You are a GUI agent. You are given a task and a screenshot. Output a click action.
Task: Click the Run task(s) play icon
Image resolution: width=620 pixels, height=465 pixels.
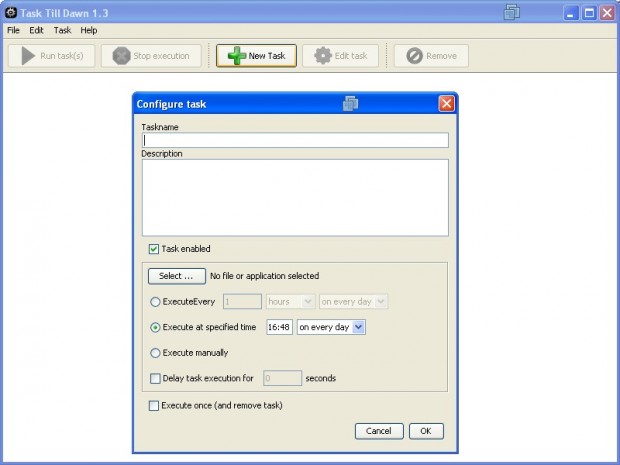point(26,56)
